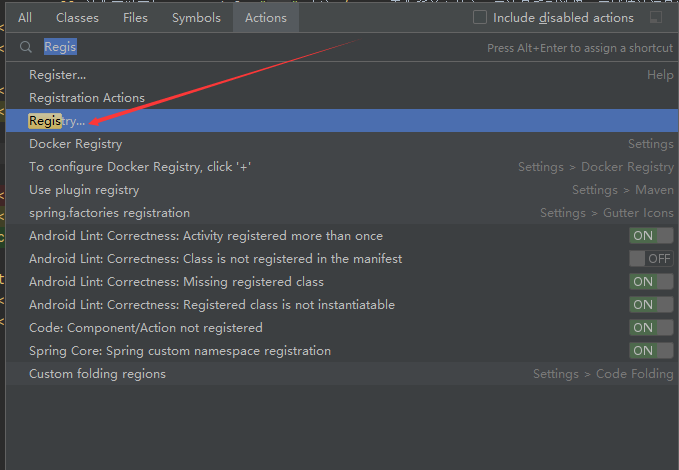Image resolution: width=679 pixels, height=470 pixels.
Task: Open the Files tab
Action: pos(135,18)
